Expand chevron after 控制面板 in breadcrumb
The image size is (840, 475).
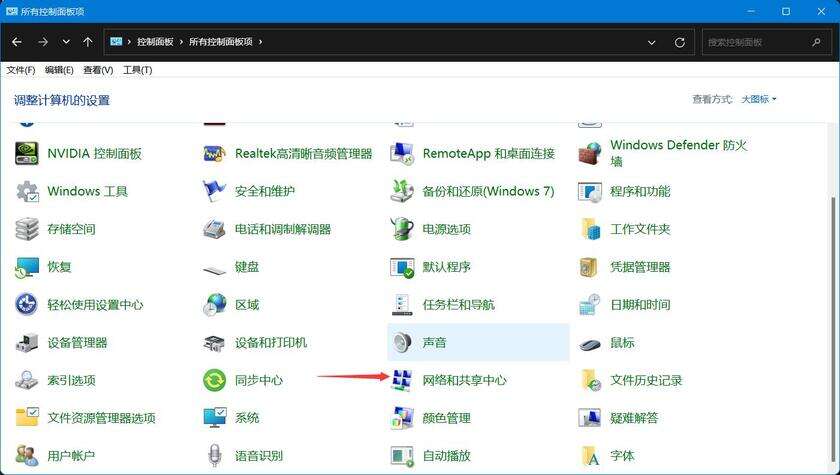(x=182, y=42)
